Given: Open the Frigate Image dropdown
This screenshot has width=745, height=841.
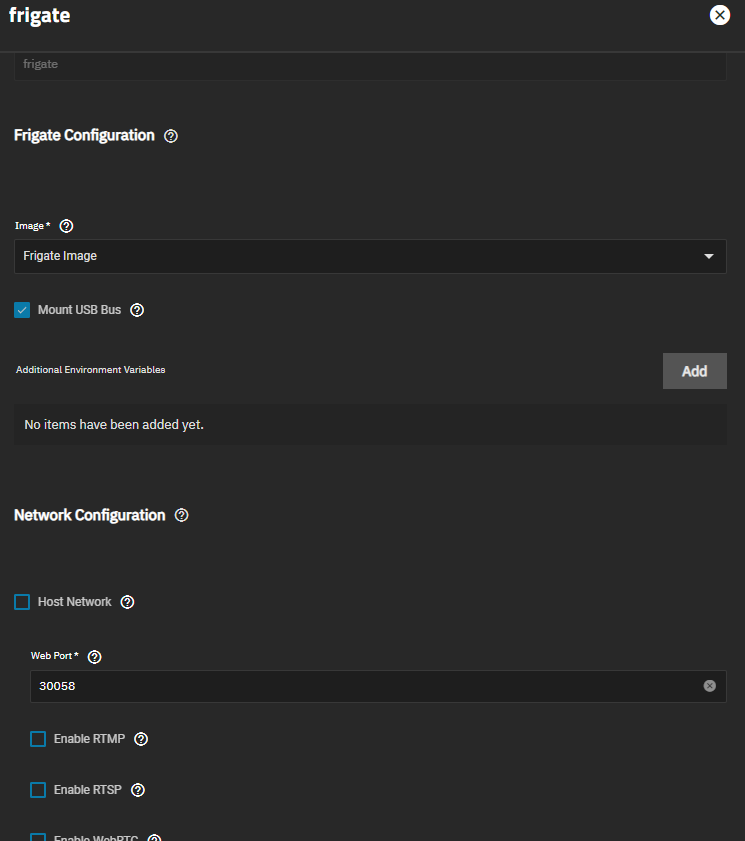Looking at the screenshot, I should point(370,256).
